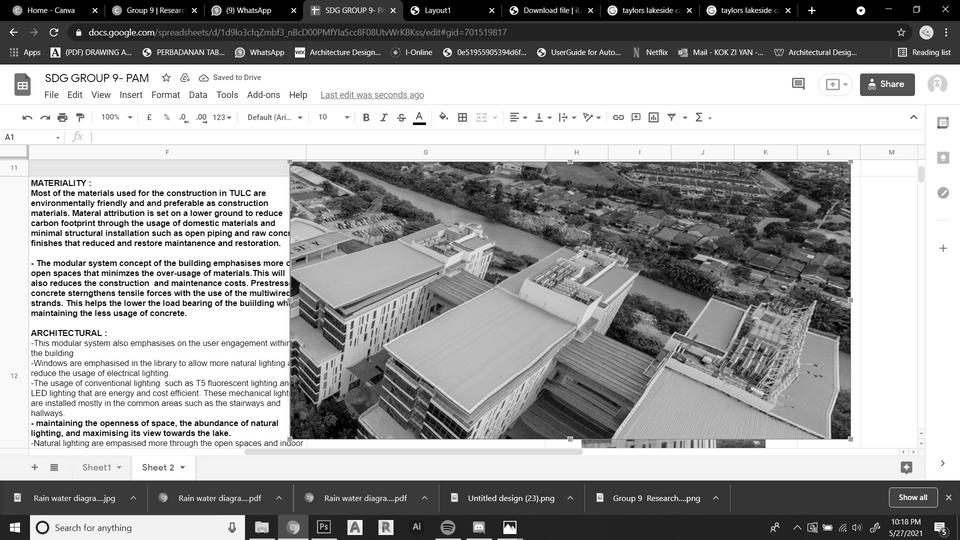Open text wrapping dropdown
Screen dimensions: 960x540
tap(567, 117)
